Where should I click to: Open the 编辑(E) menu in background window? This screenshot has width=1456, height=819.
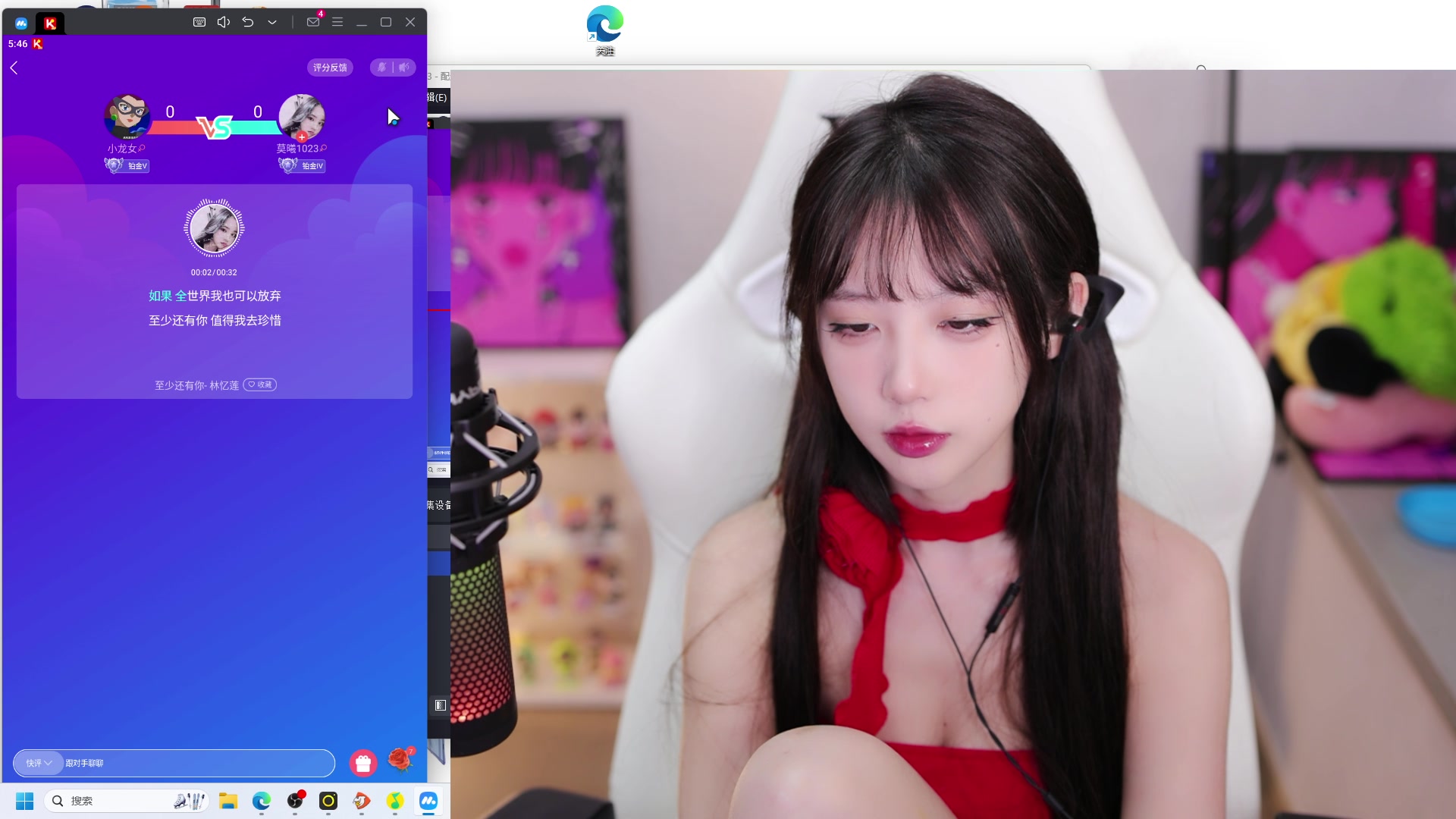[438, 97]
